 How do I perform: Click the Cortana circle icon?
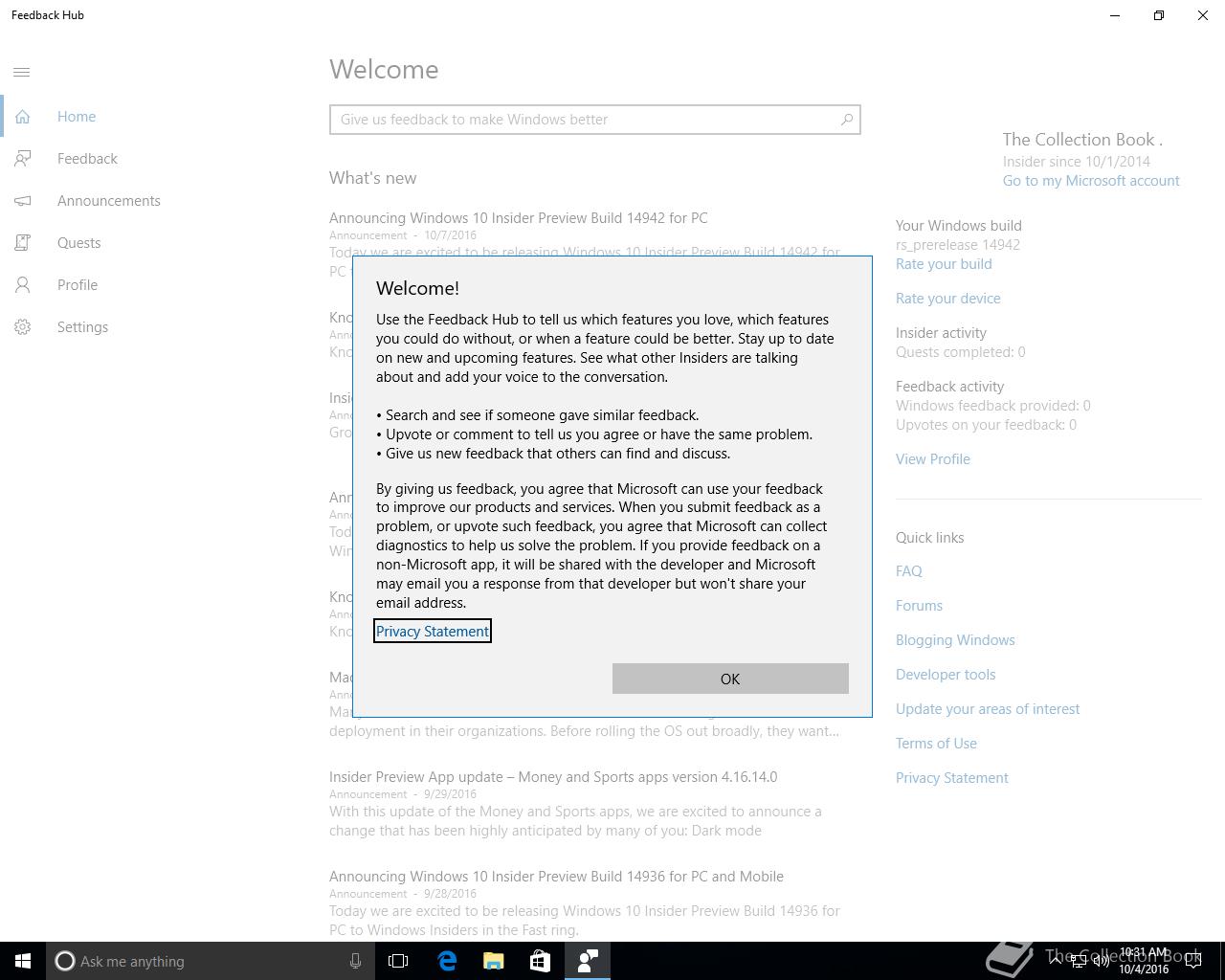64,961
